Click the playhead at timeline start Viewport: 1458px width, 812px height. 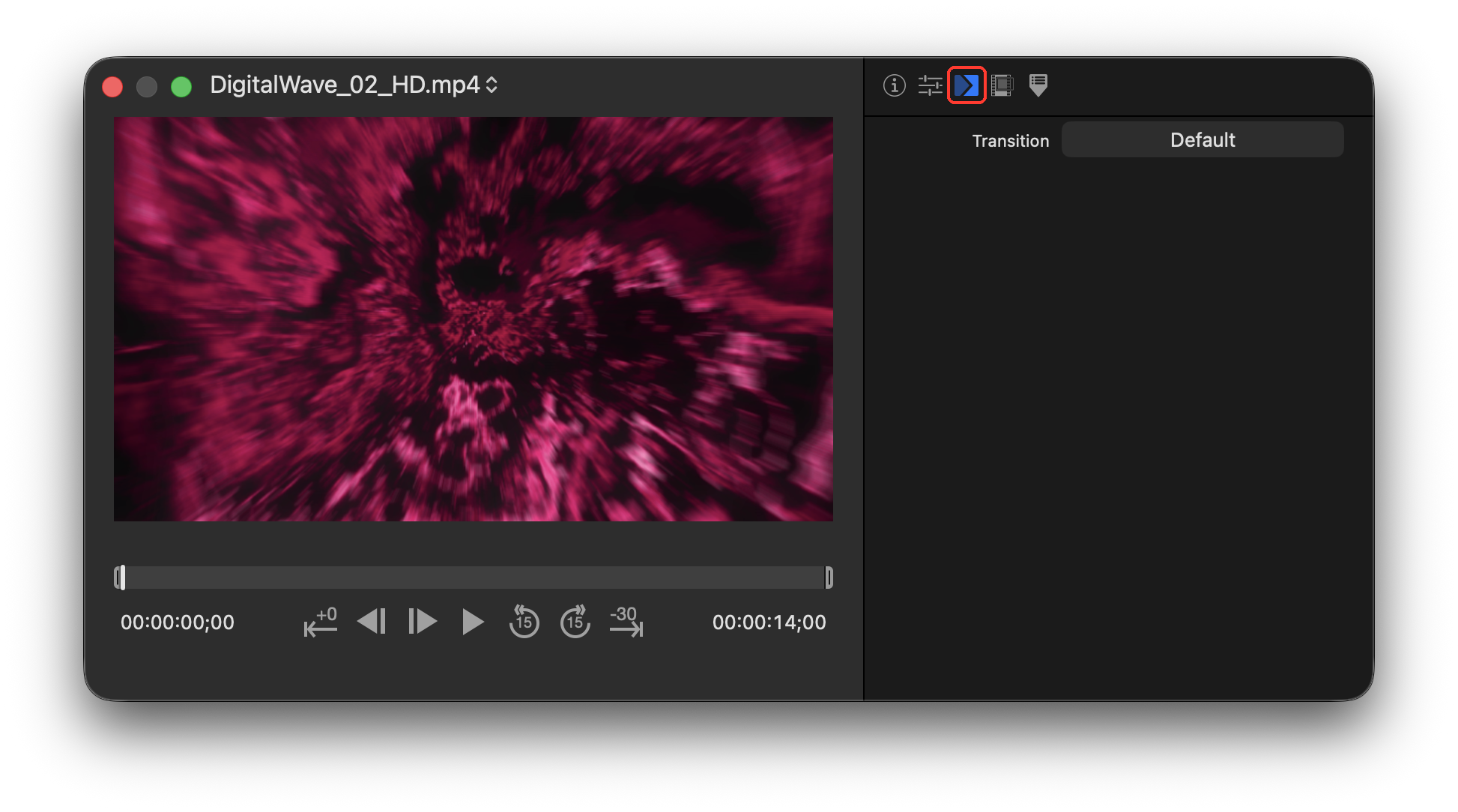point(122,578)
